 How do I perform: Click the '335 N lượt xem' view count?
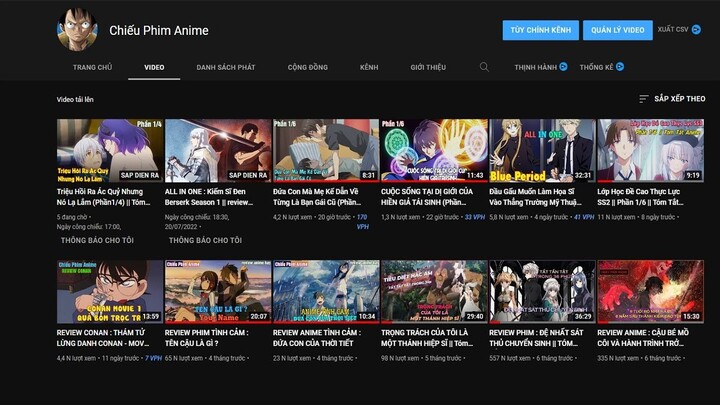618,358
